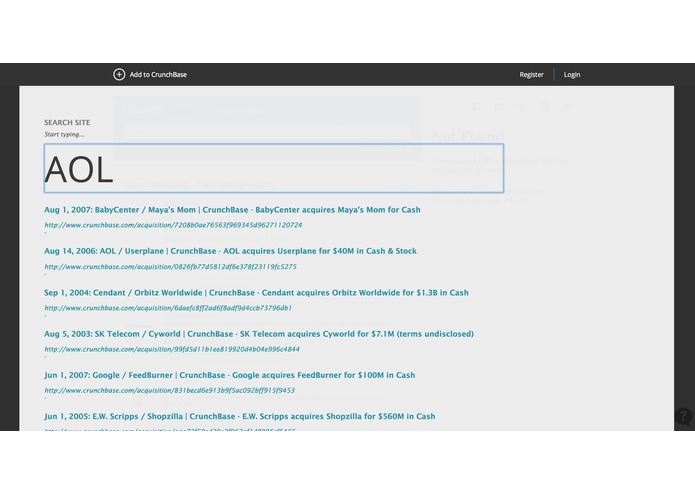The height and width of the screenshot is (494, 695).
Task: Click the SEARCH SITE heading label
Action: 67,122
